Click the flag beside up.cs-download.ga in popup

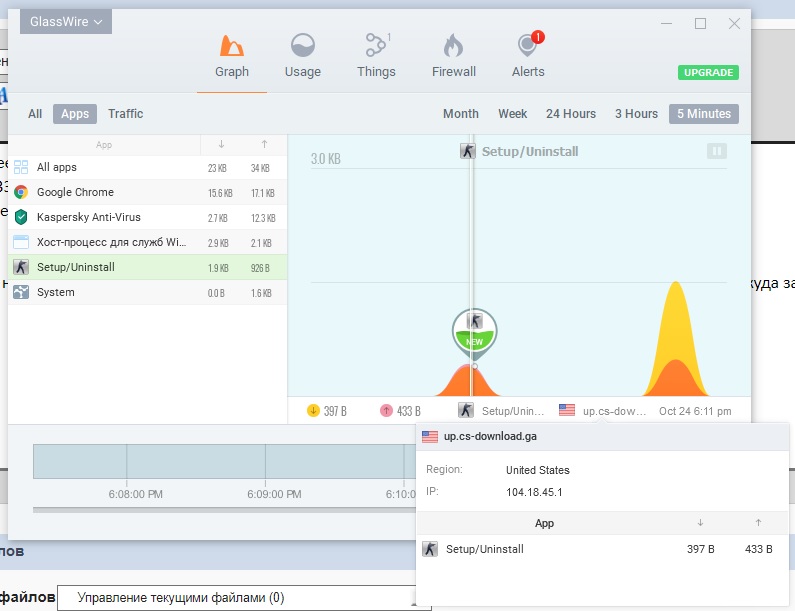tap(430, 437)
